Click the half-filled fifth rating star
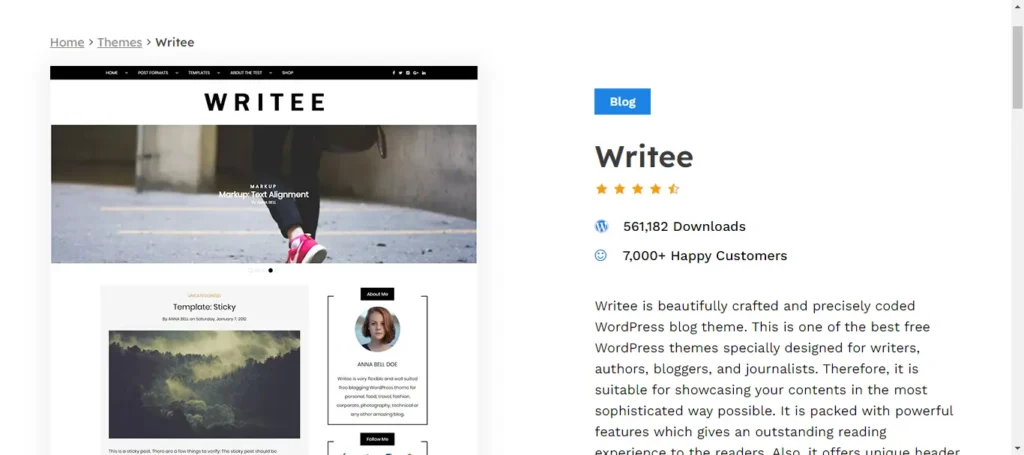 coord(674,189)
